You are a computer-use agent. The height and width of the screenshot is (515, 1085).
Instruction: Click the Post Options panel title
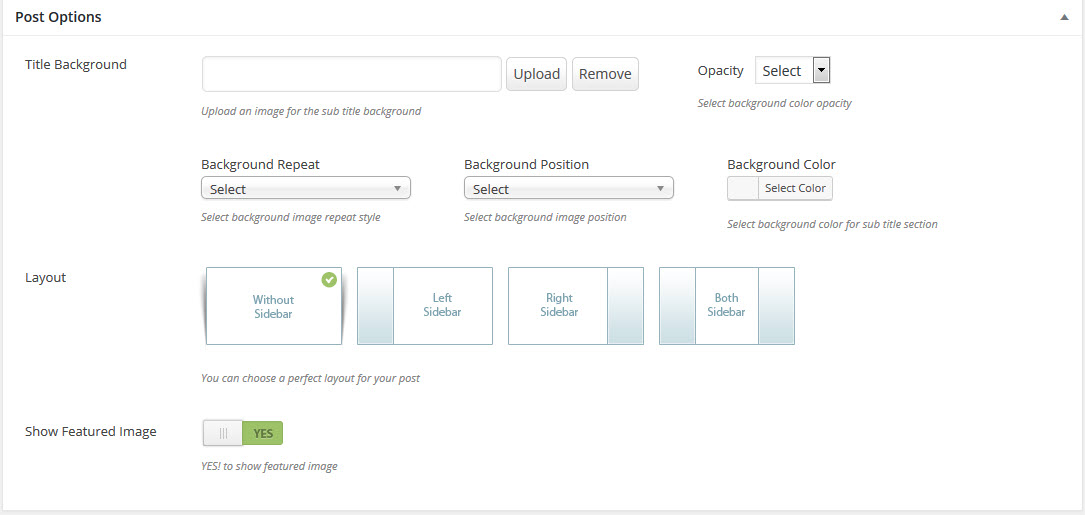point(58,17)
